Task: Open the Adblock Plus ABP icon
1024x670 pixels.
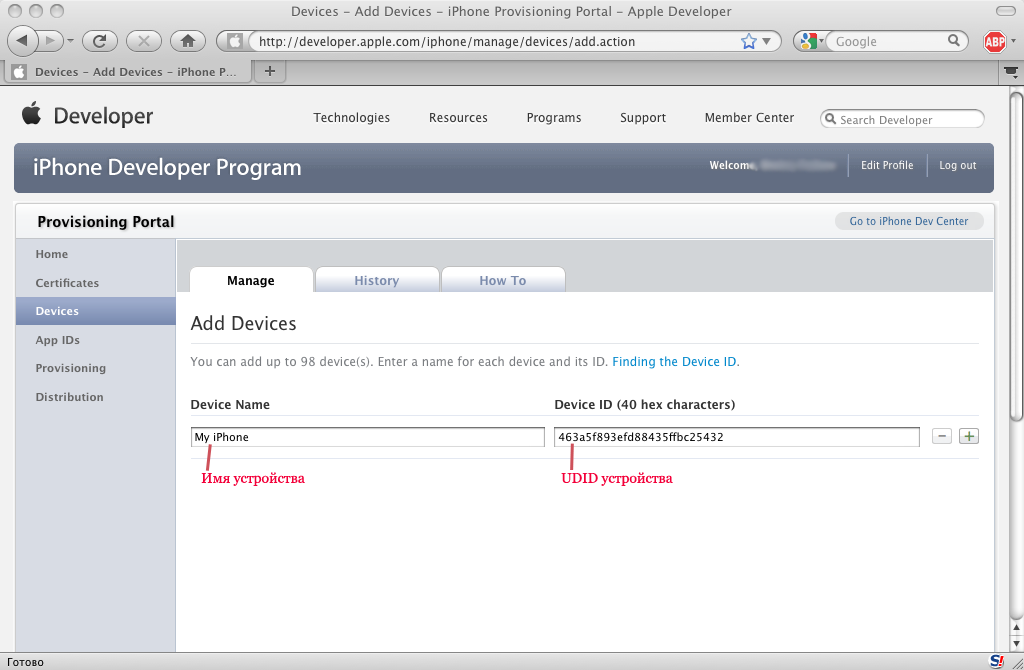Action: (995, 42)
